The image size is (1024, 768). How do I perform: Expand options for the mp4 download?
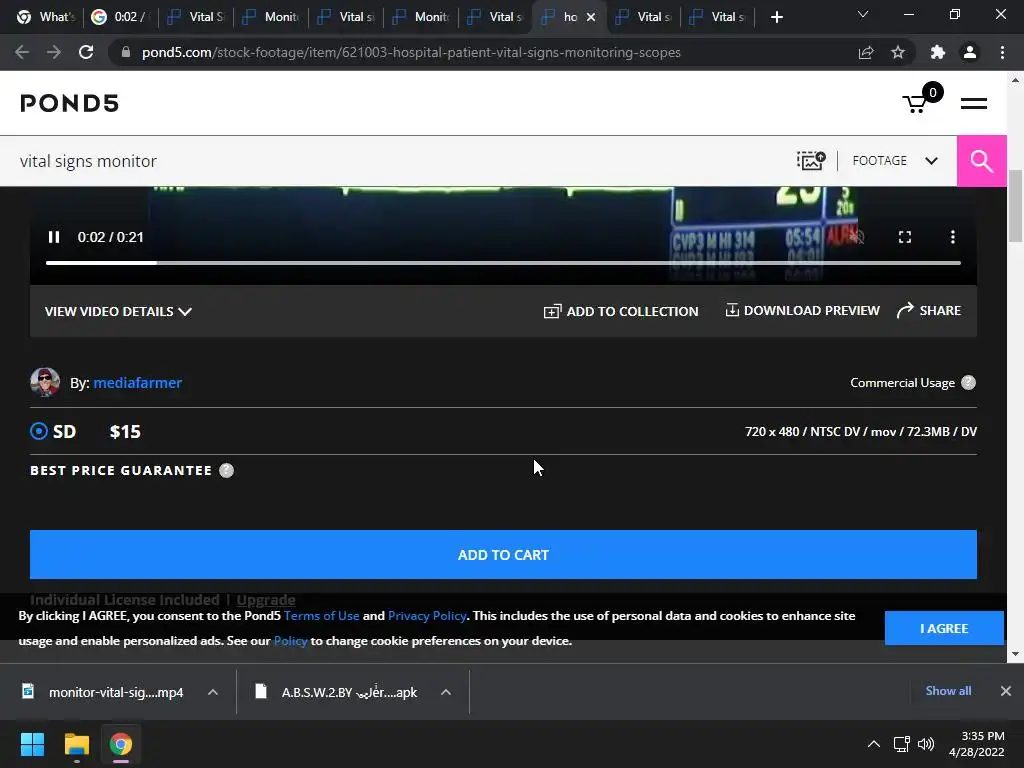213,692
